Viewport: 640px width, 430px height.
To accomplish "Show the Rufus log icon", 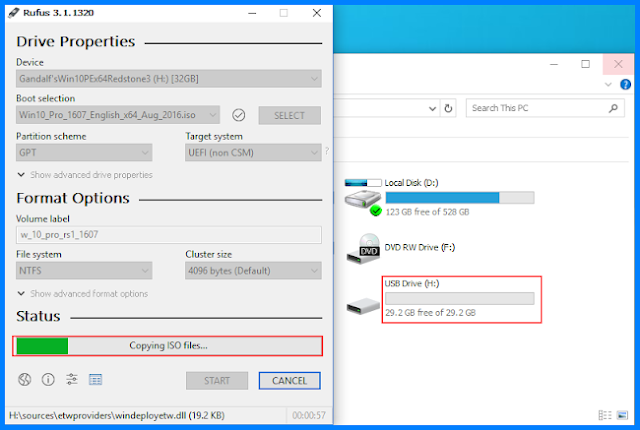I will coord(96,380).
